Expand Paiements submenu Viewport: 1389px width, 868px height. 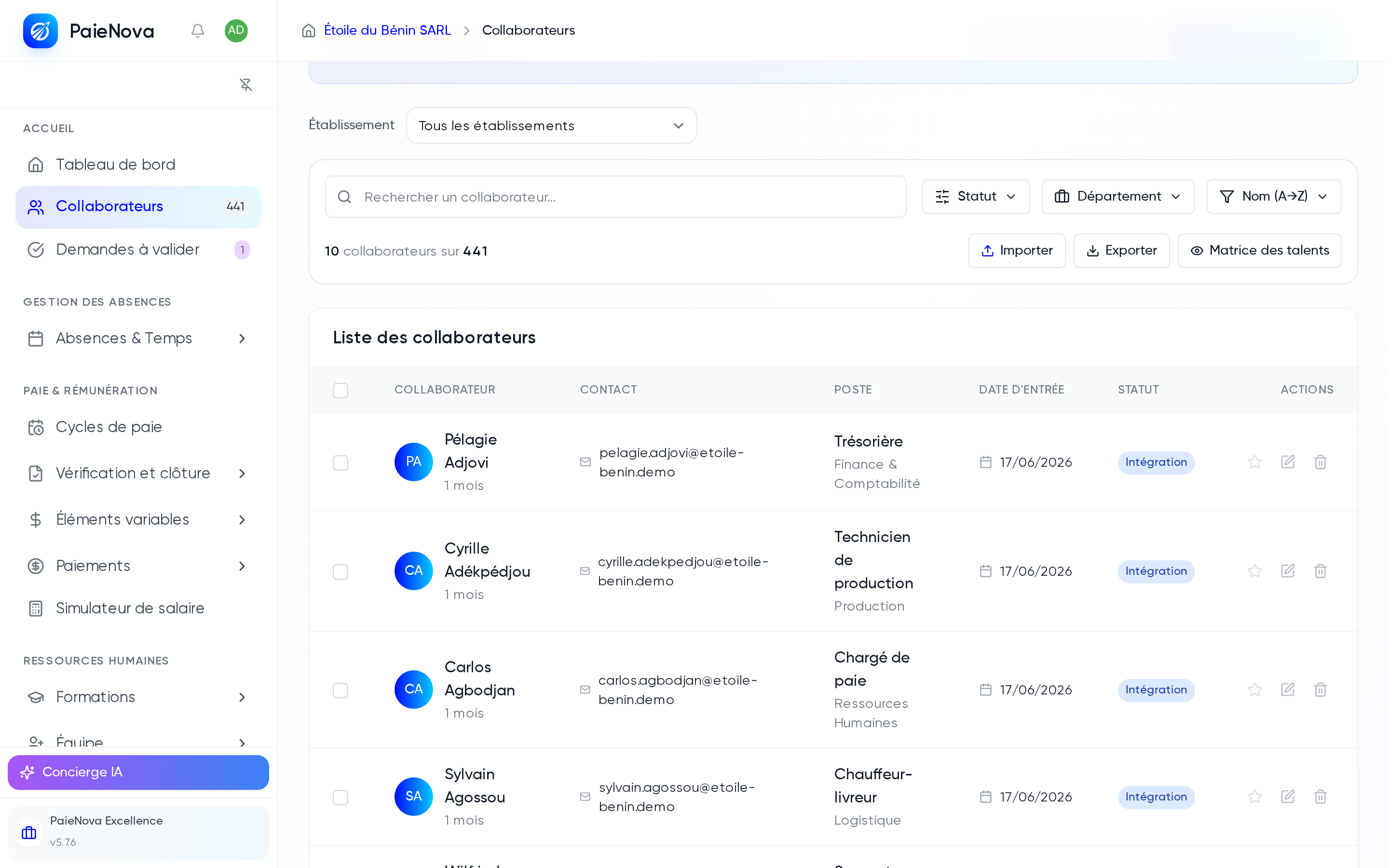138,566
